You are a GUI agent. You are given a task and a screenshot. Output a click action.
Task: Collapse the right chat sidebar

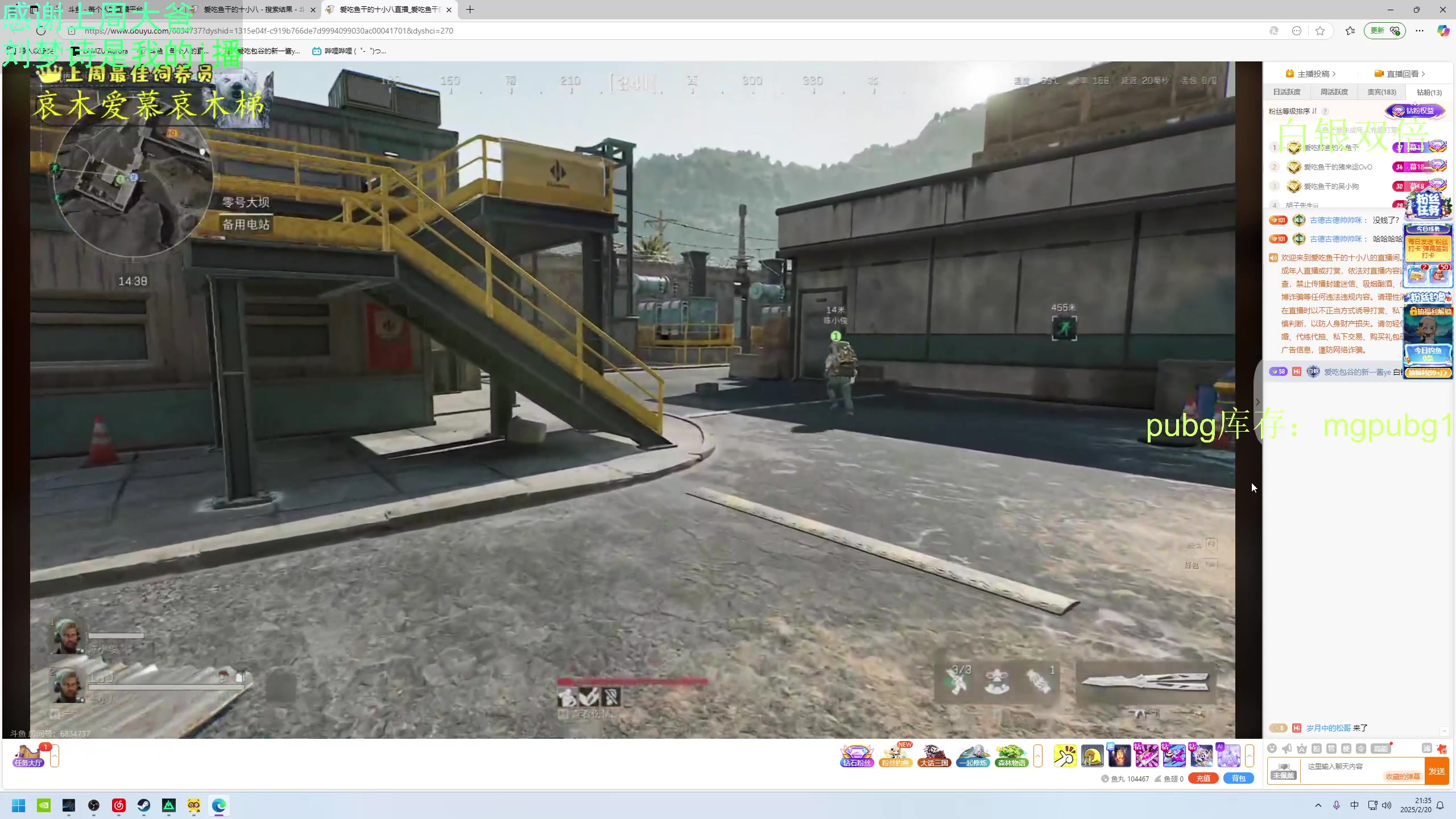pos(1258,402)
